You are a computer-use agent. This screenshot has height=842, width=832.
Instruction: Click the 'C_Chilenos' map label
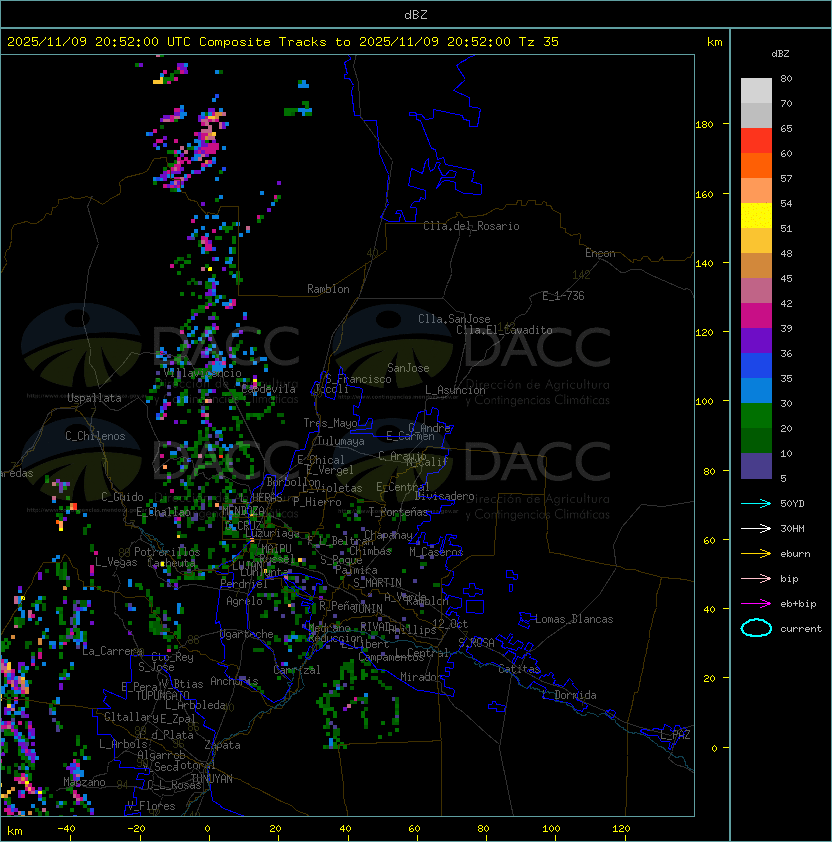coord(95,436)
